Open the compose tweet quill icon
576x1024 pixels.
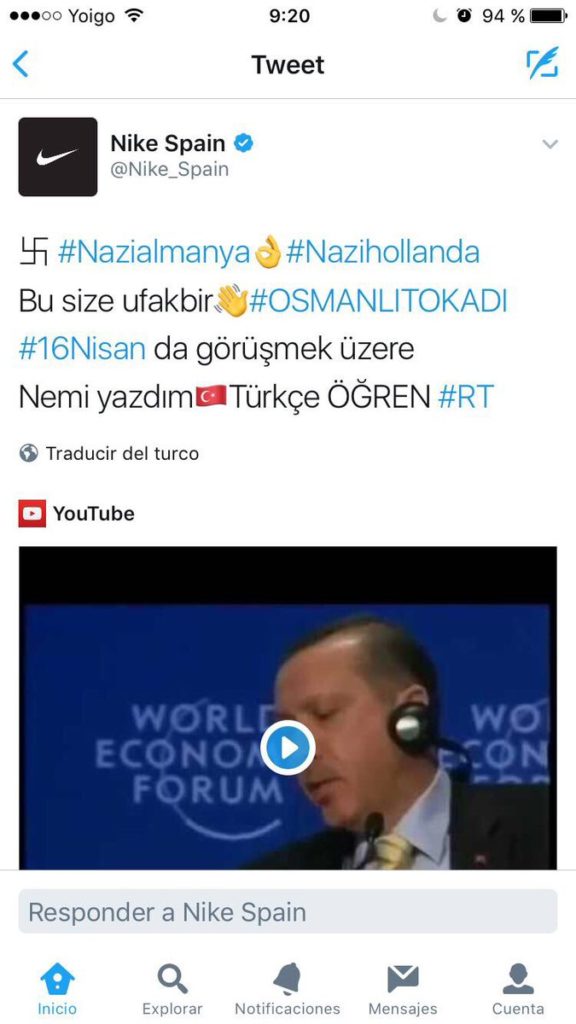click(542, 63)
